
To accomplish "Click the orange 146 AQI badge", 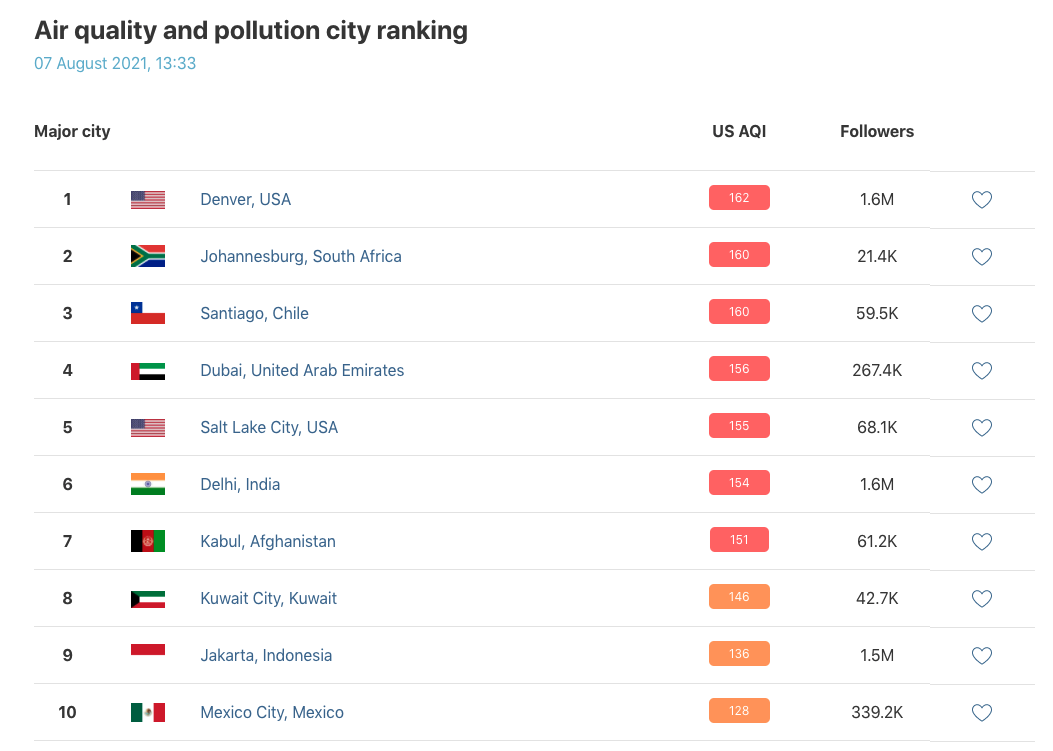I will 739,597.
